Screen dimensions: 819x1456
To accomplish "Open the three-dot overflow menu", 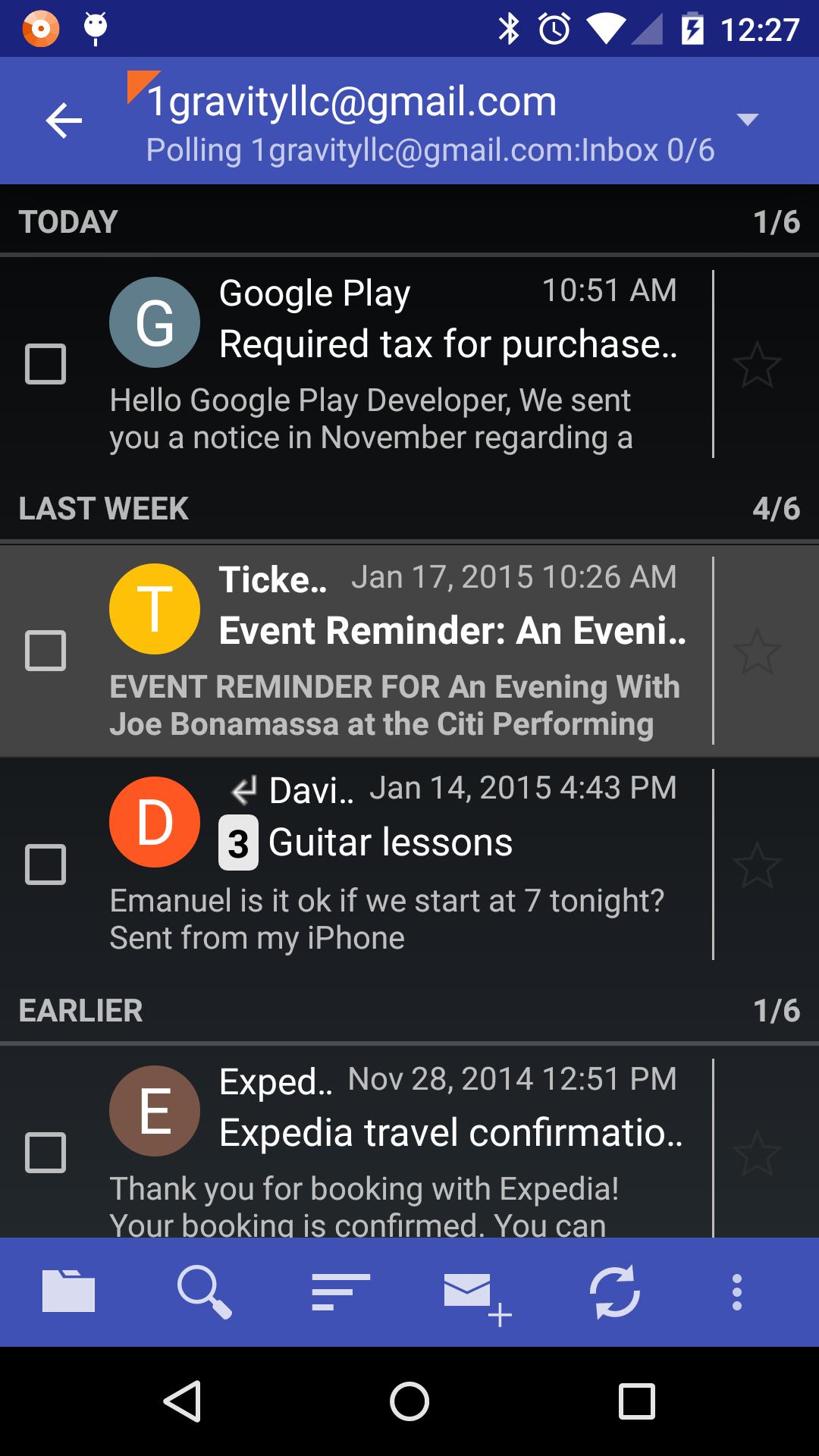I will 736,1292.
